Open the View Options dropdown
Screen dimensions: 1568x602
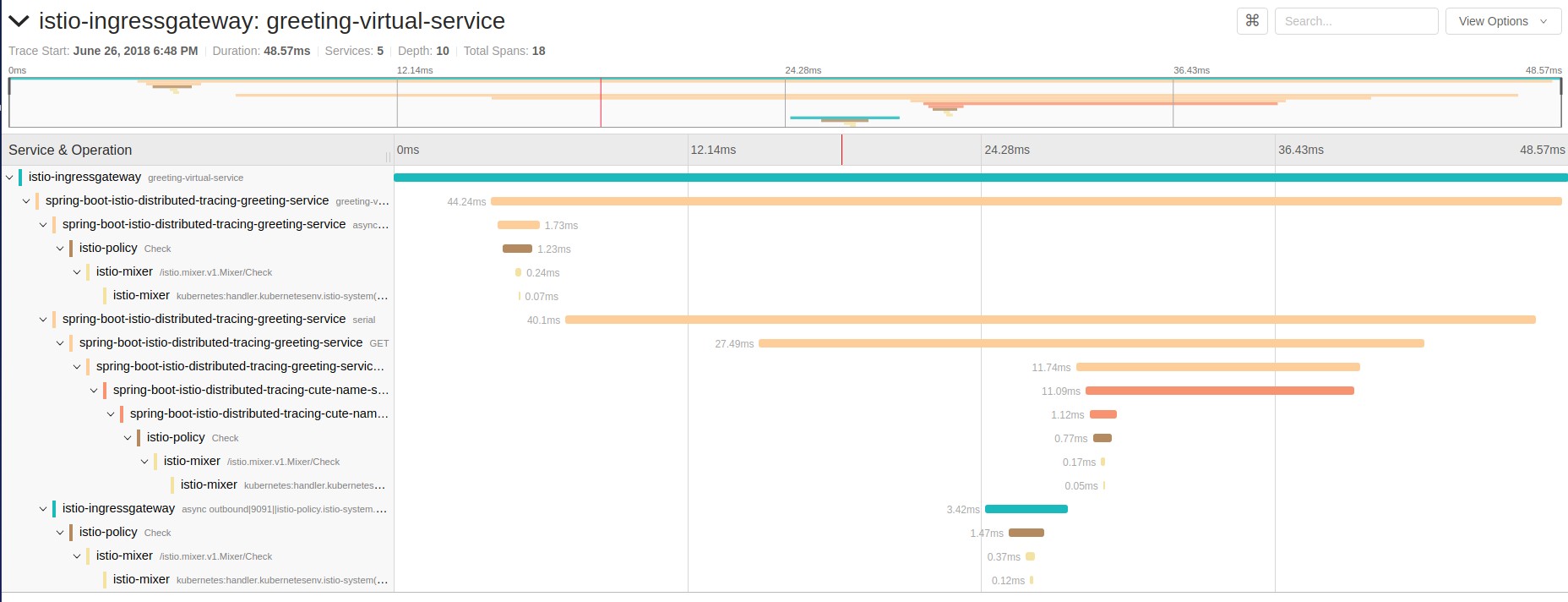tap(1503, 21)
